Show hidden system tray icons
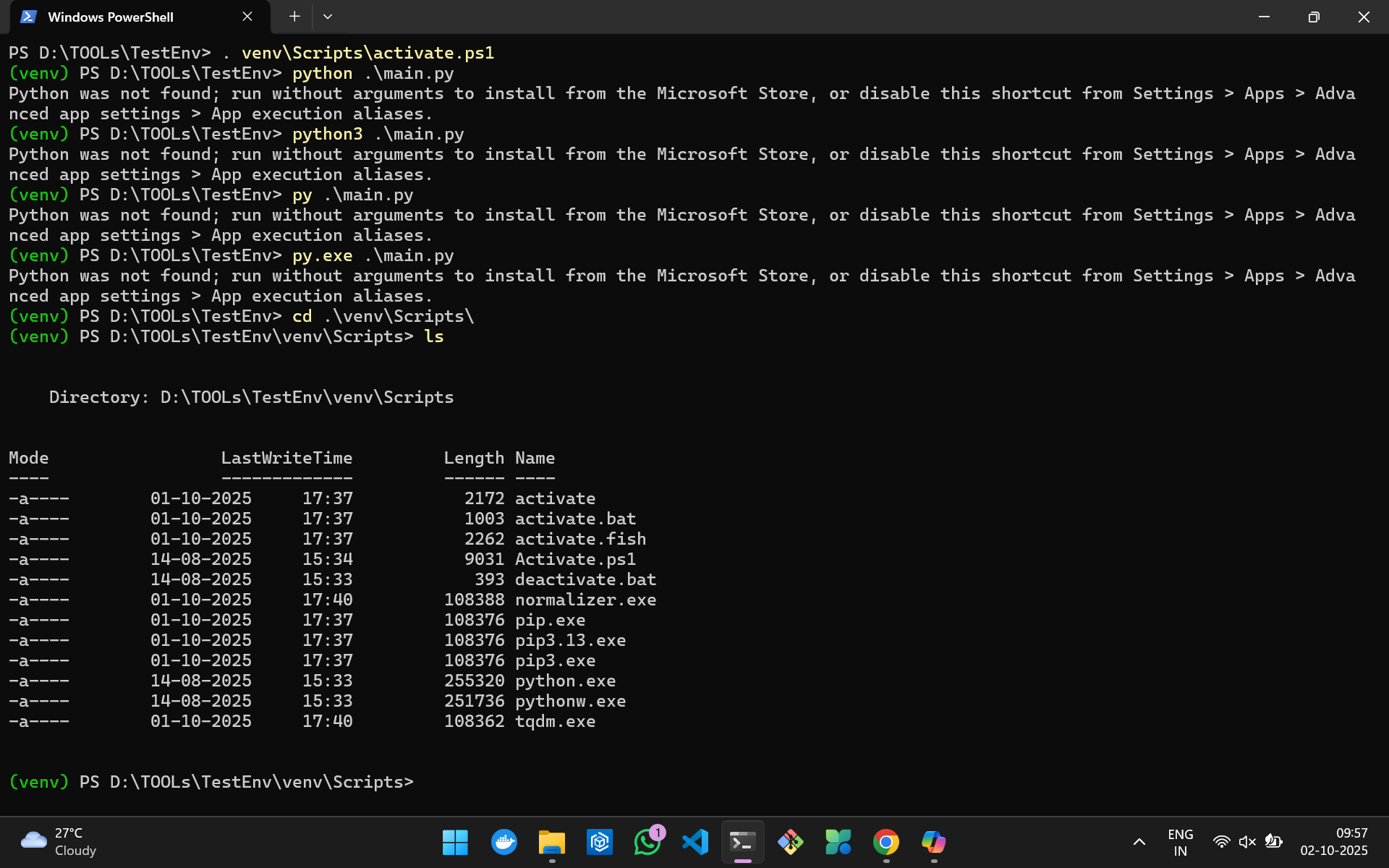The width and height of the screenshot is (1389, 868). [1139, 842]
